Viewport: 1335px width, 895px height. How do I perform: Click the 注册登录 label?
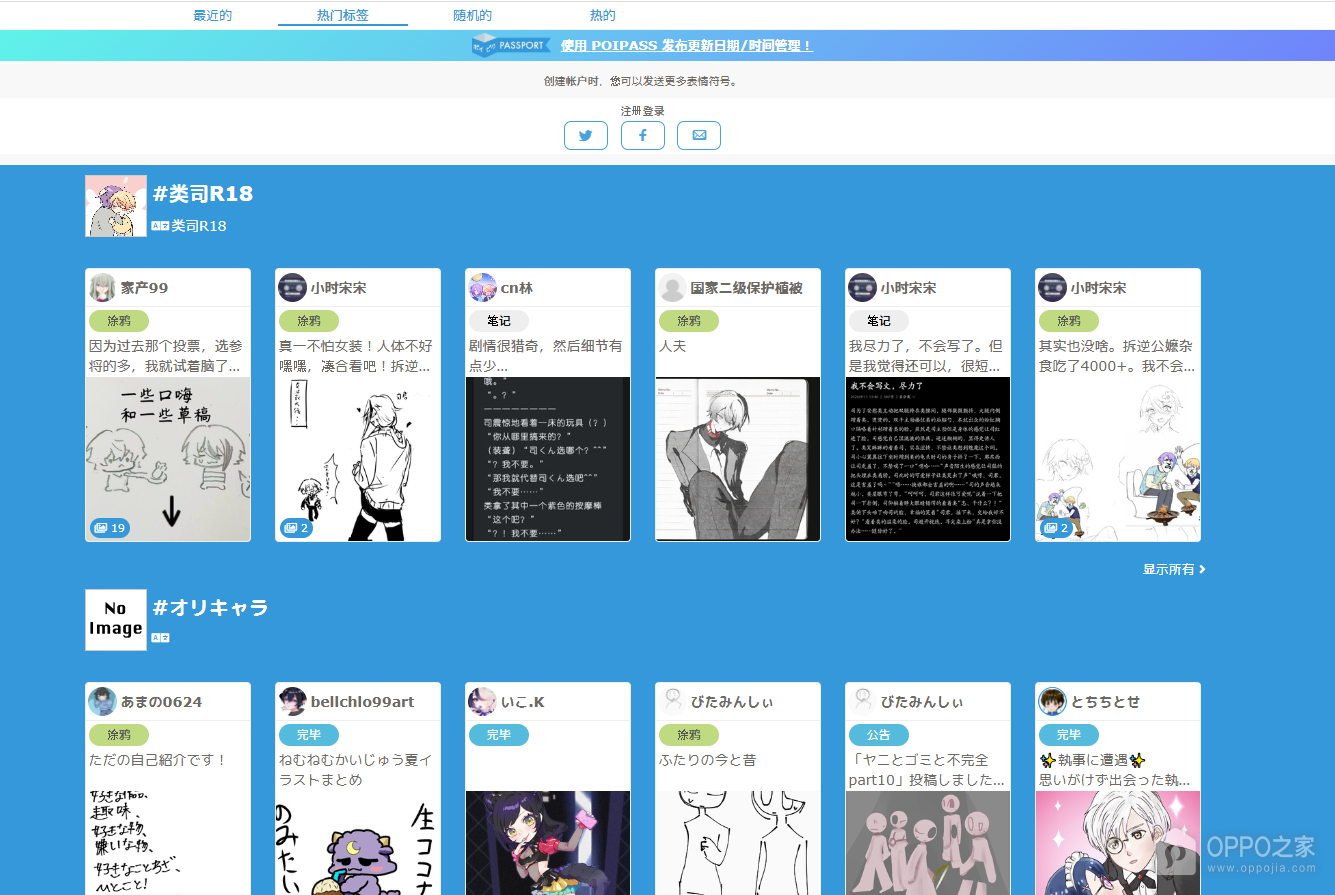coord(643,111)
